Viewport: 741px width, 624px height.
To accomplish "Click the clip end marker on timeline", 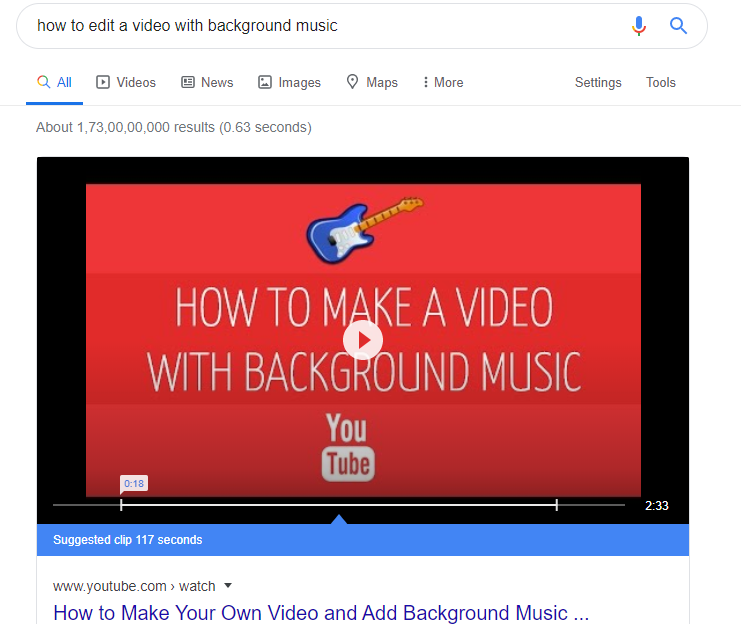I will (x=557, y=505).
